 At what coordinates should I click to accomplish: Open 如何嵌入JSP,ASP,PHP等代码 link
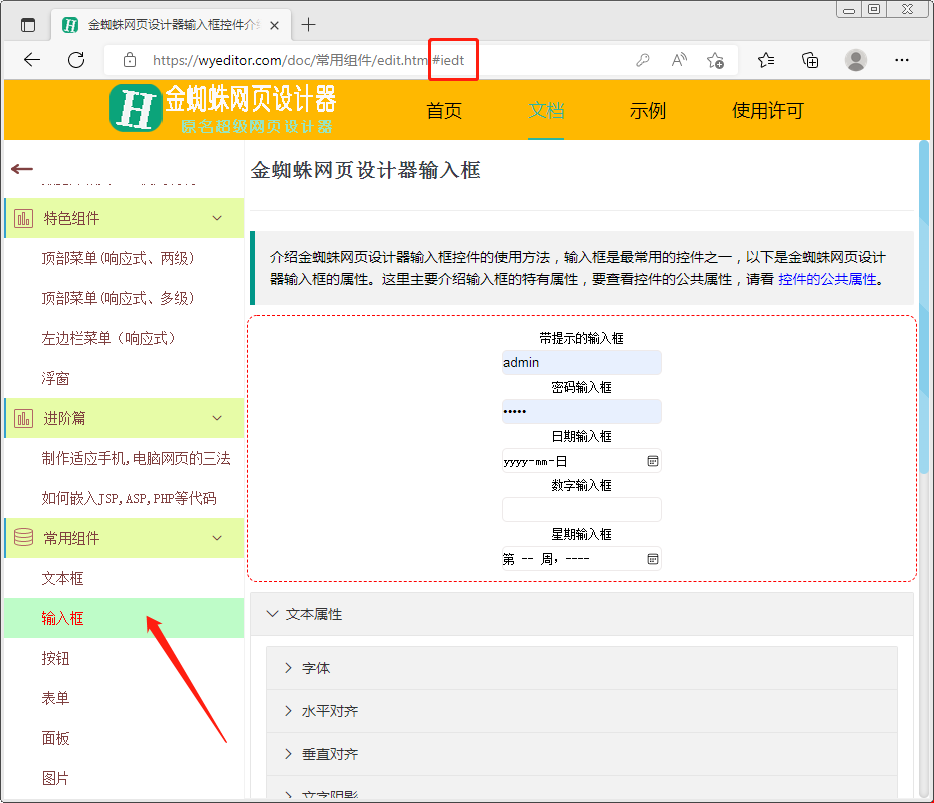tap(129, 498)
